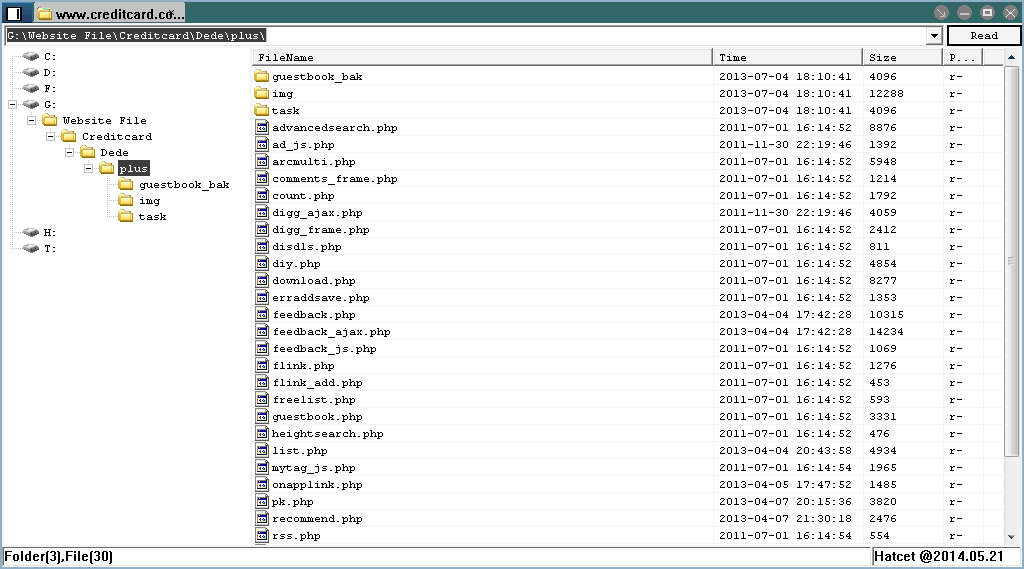This screenshot has width=1024, height=569.
Task: Select guestbook_bak folder icon in the tree
Action: (x=126, y=184)
